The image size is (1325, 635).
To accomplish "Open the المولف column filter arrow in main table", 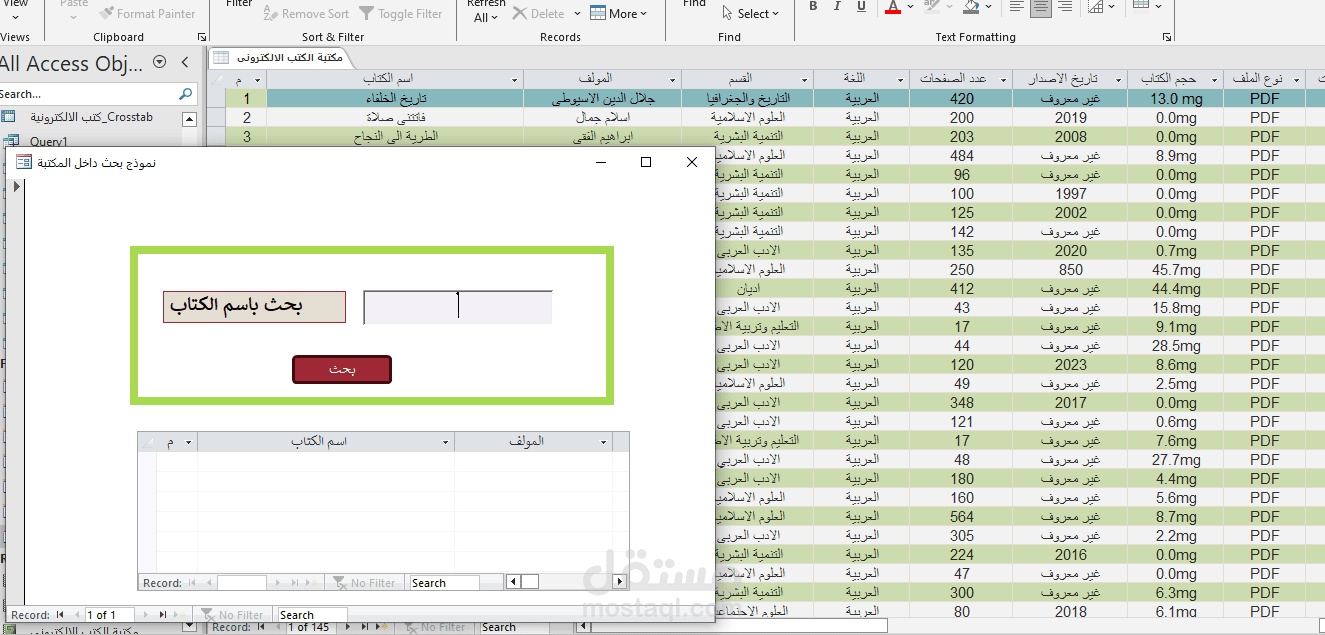I will [671, 79].
